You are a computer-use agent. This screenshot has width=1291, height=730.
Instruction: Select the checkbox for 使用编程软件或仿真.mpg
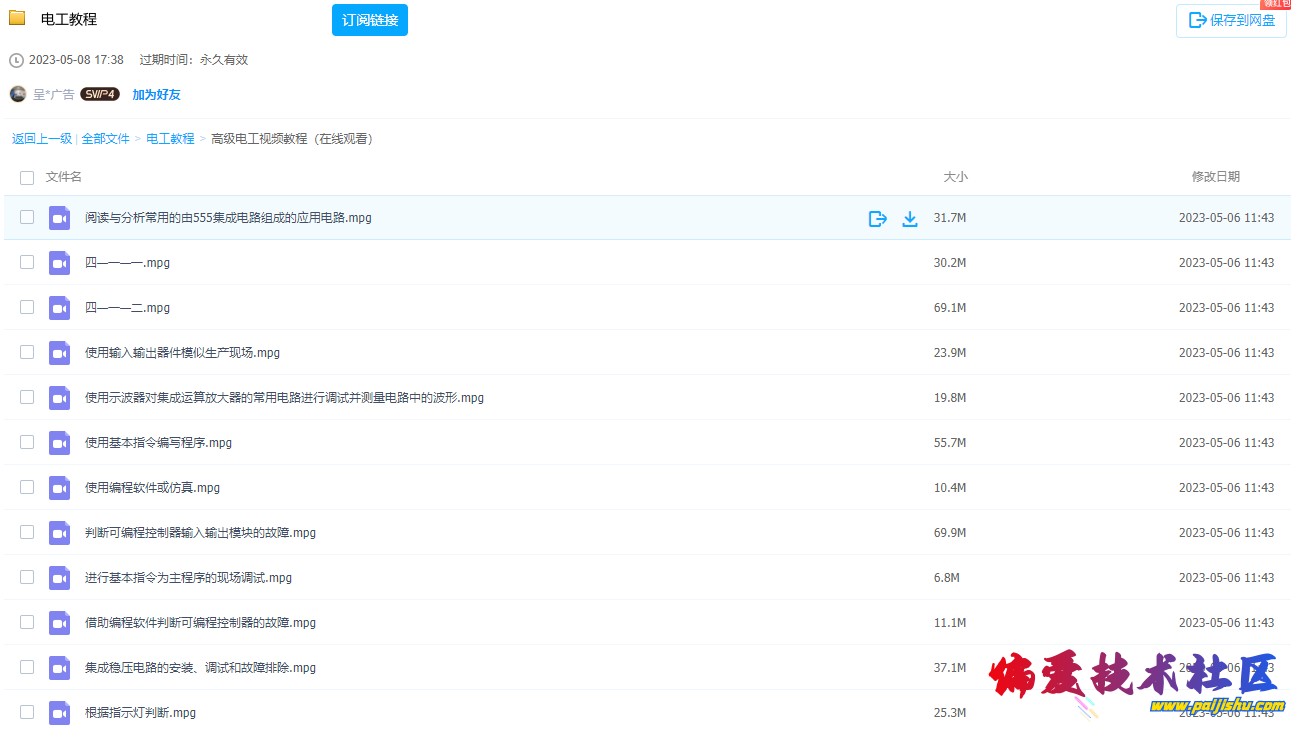coord(26,487)
